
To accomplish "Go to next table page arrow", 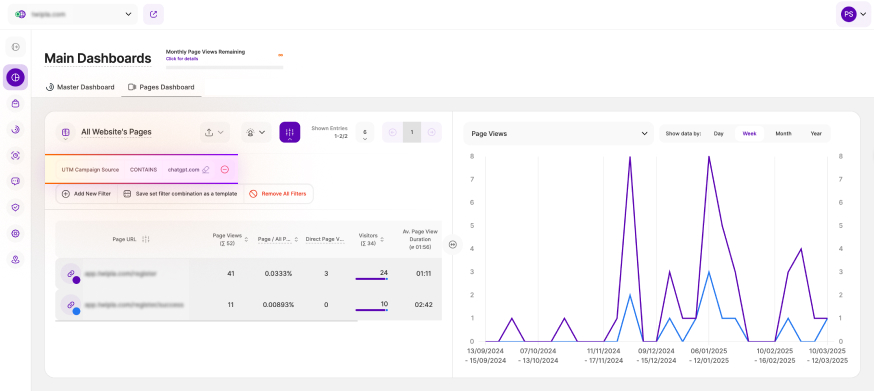I will (x=431, y=132).
